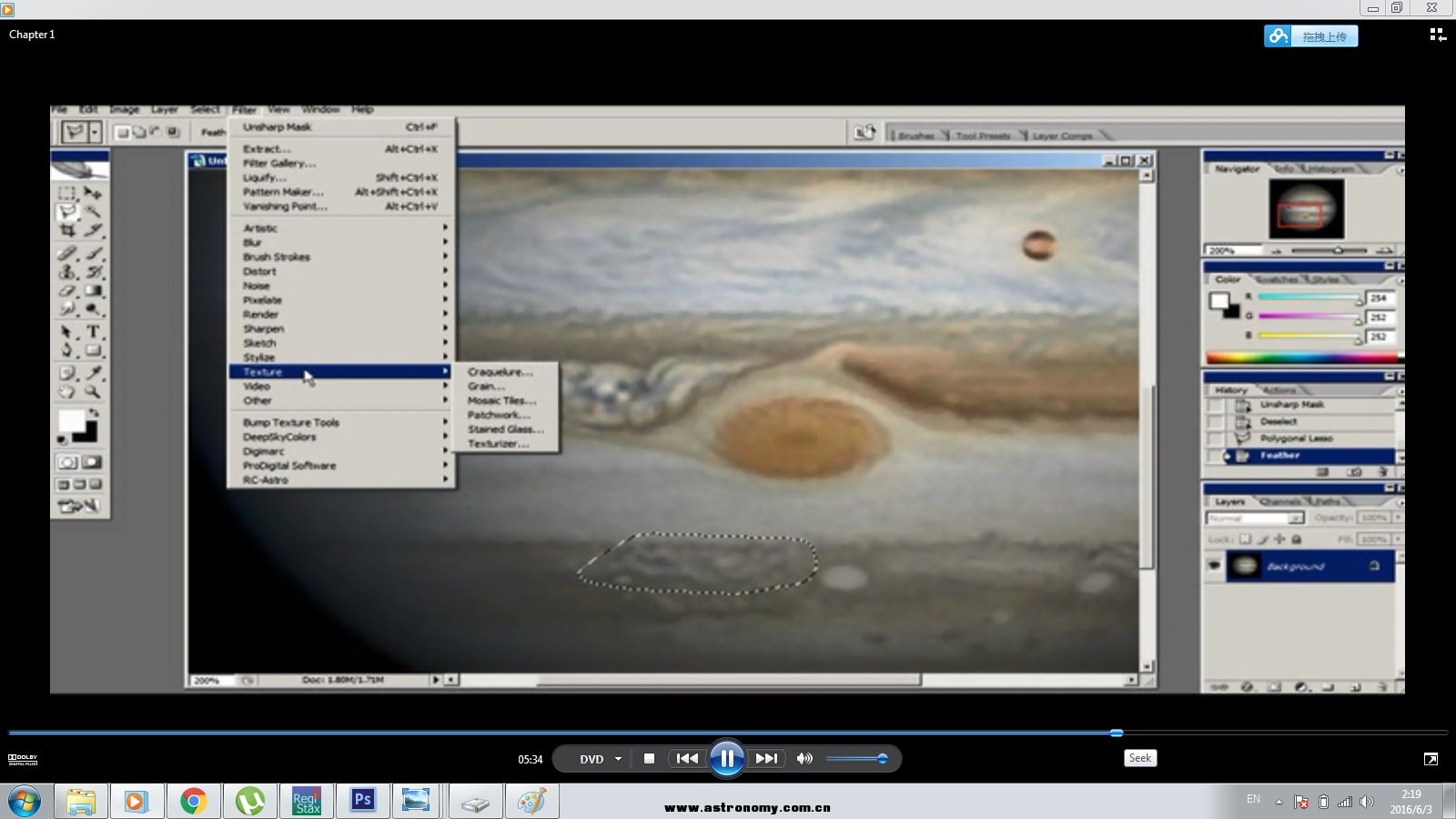Click the file browser icon in options bar
Viewport: 1456px width, 819px height.
click(864, 133)
